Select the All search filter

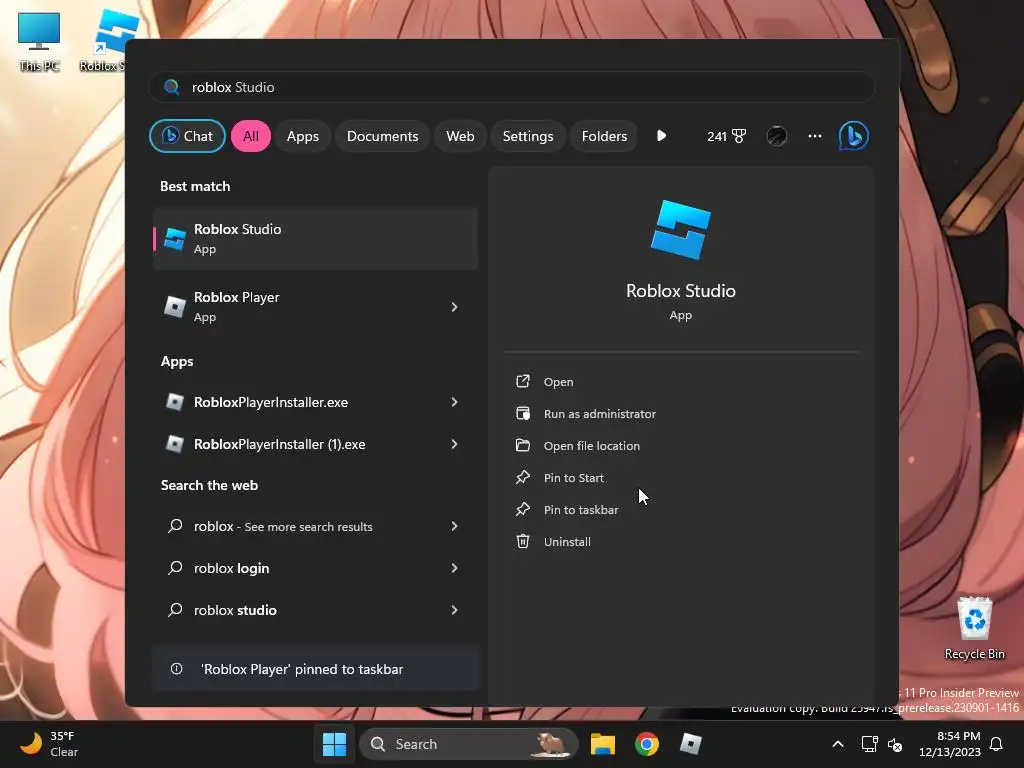click(251, 136)
